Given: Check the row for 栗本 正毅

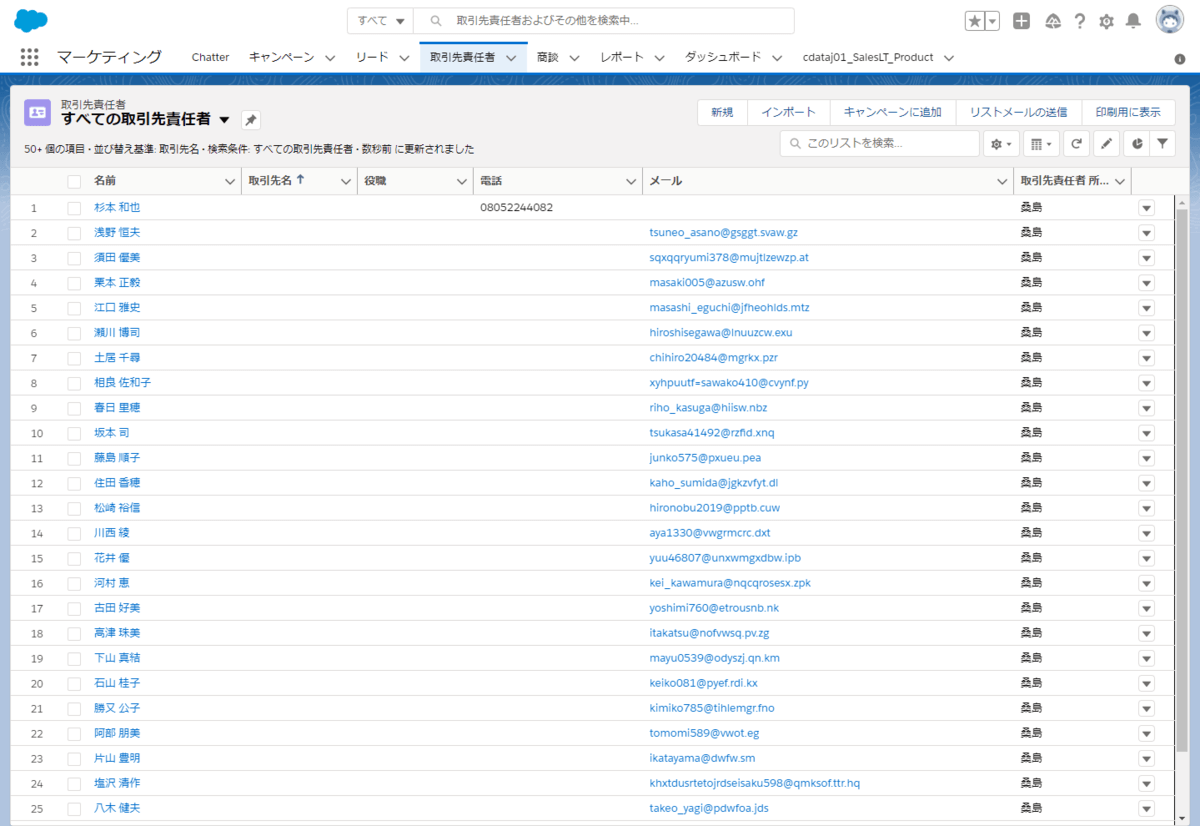Looking at the screenshot, I should click(x=74, y=283).
